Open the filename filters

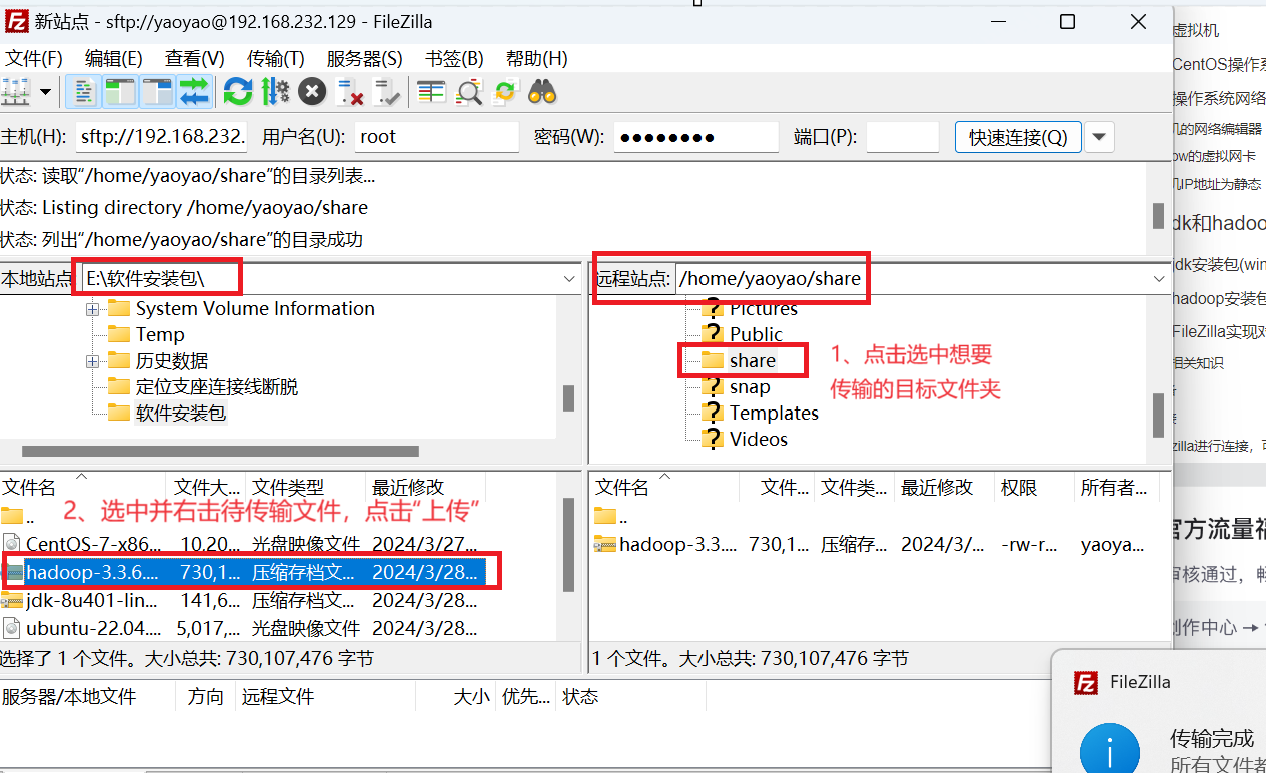tap(468, 91)
